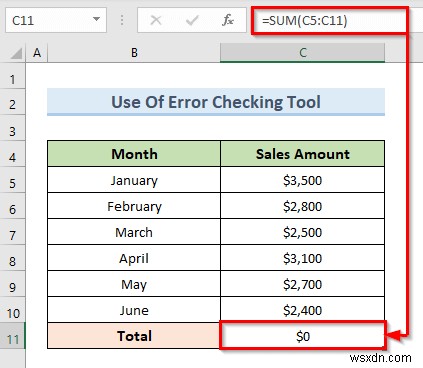
Task: Select the 'April' cell
Action: [134, 258]
